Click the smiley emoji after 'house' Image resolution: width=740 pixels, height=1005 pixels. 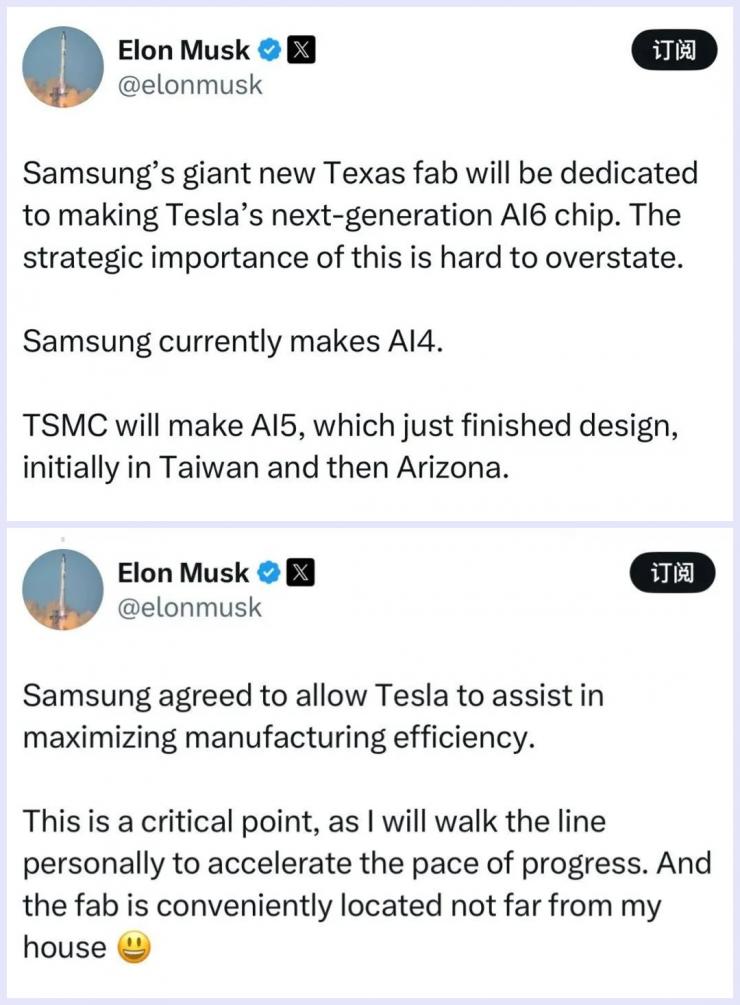[x=134, y=946]
